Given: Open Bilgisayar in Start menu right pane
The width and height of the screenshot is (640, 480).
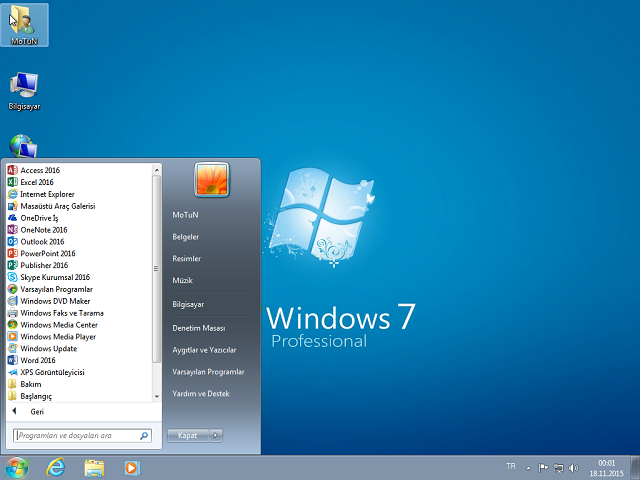Looking at the screenshot, I should click(188, 304).
